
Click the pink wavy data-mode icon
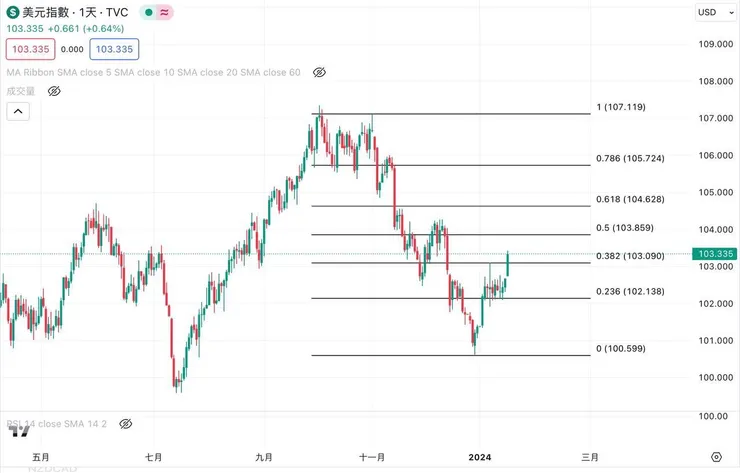point(164,13)
